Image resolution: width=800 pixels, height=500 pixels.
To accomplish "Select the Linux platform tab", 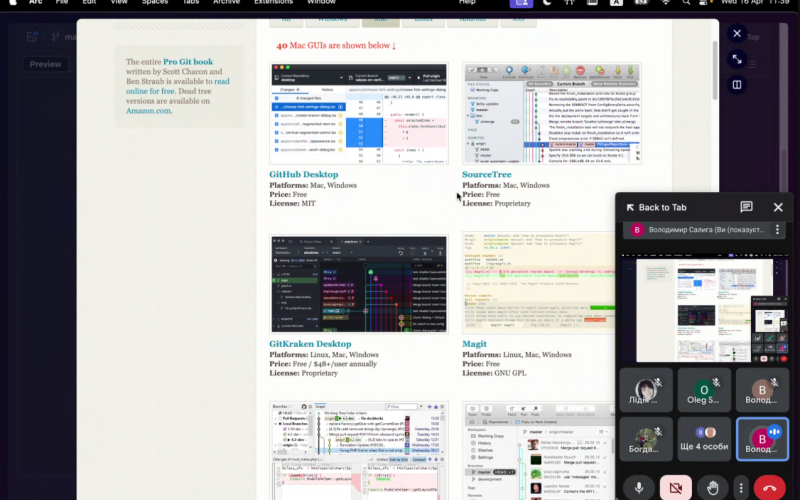I will [x=423, y=21].
